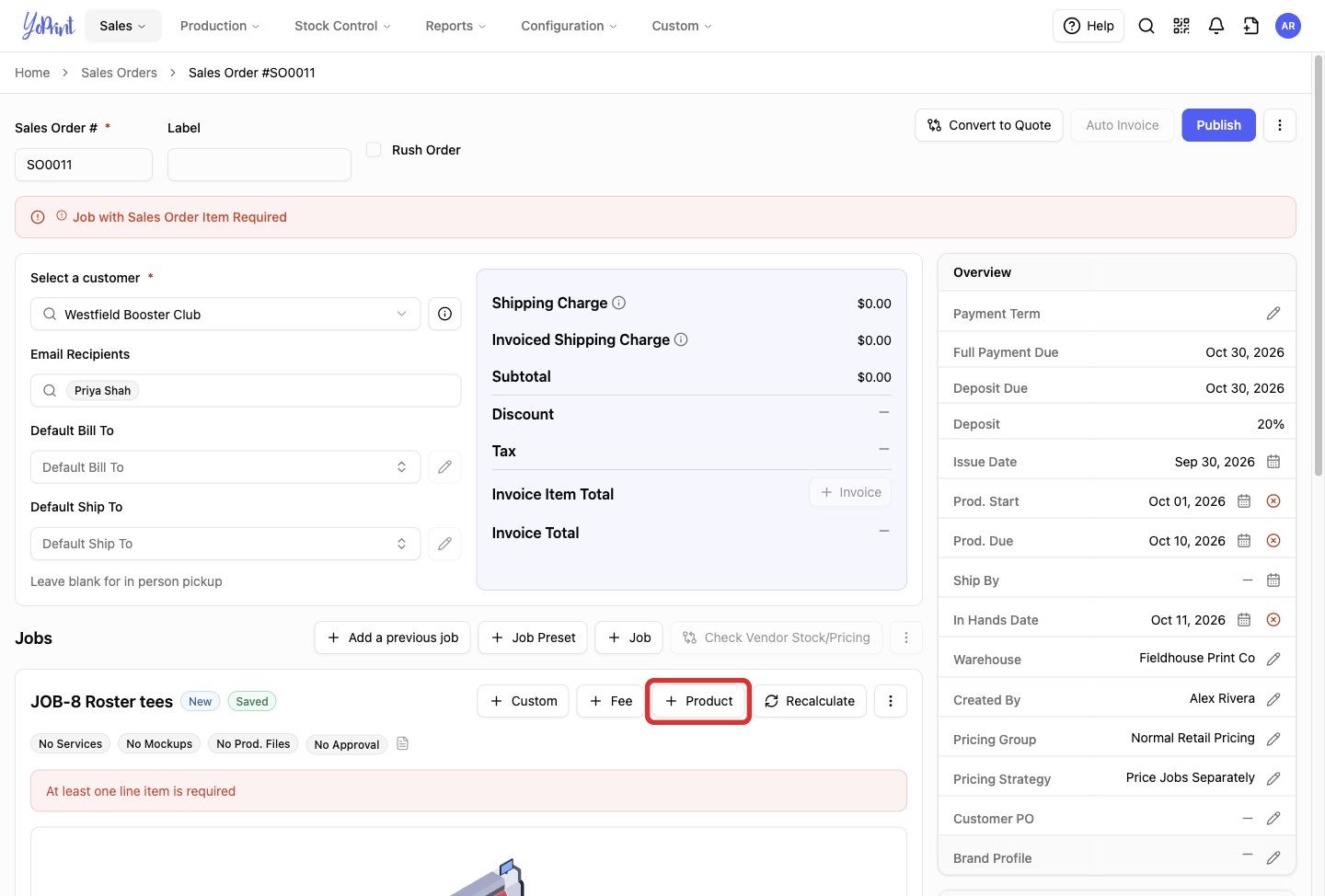Open sales order more options menu
The width and height of the screenshot is (1325, 896).
pyautogui.click(x=1280, y=125)
